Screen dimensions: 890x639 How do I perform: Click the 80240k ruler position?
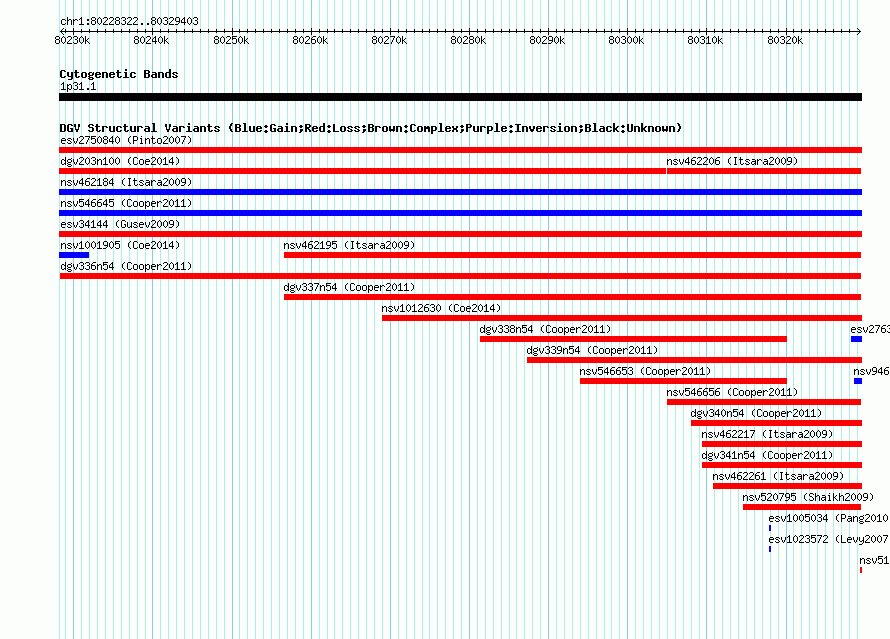pos(151,40)
